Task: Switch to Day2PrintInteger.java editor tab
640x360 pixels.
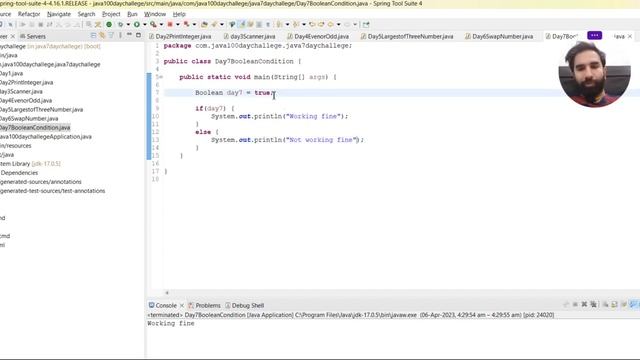Action: tap(180, 36)
